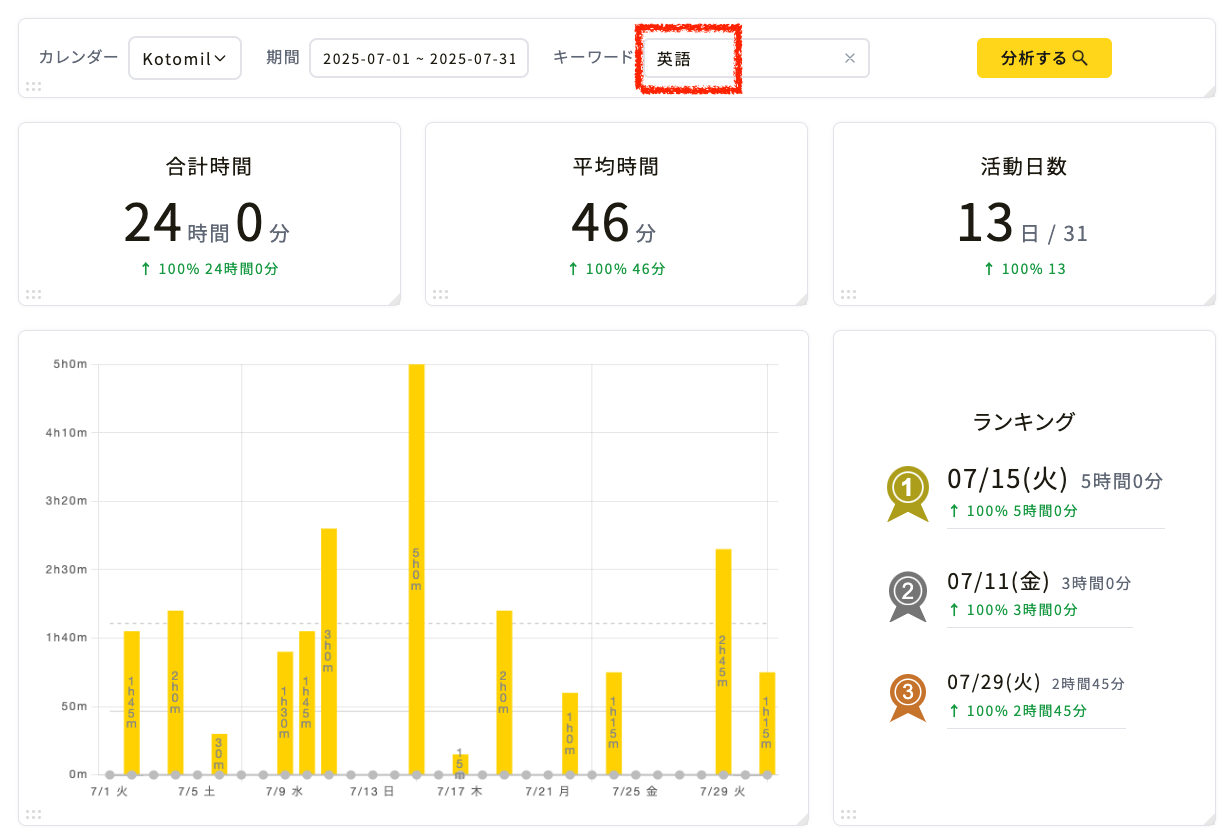Run analysis with the 分析する button
The width and height of the screenshot is (1229, 840).
click(1044, 58)
